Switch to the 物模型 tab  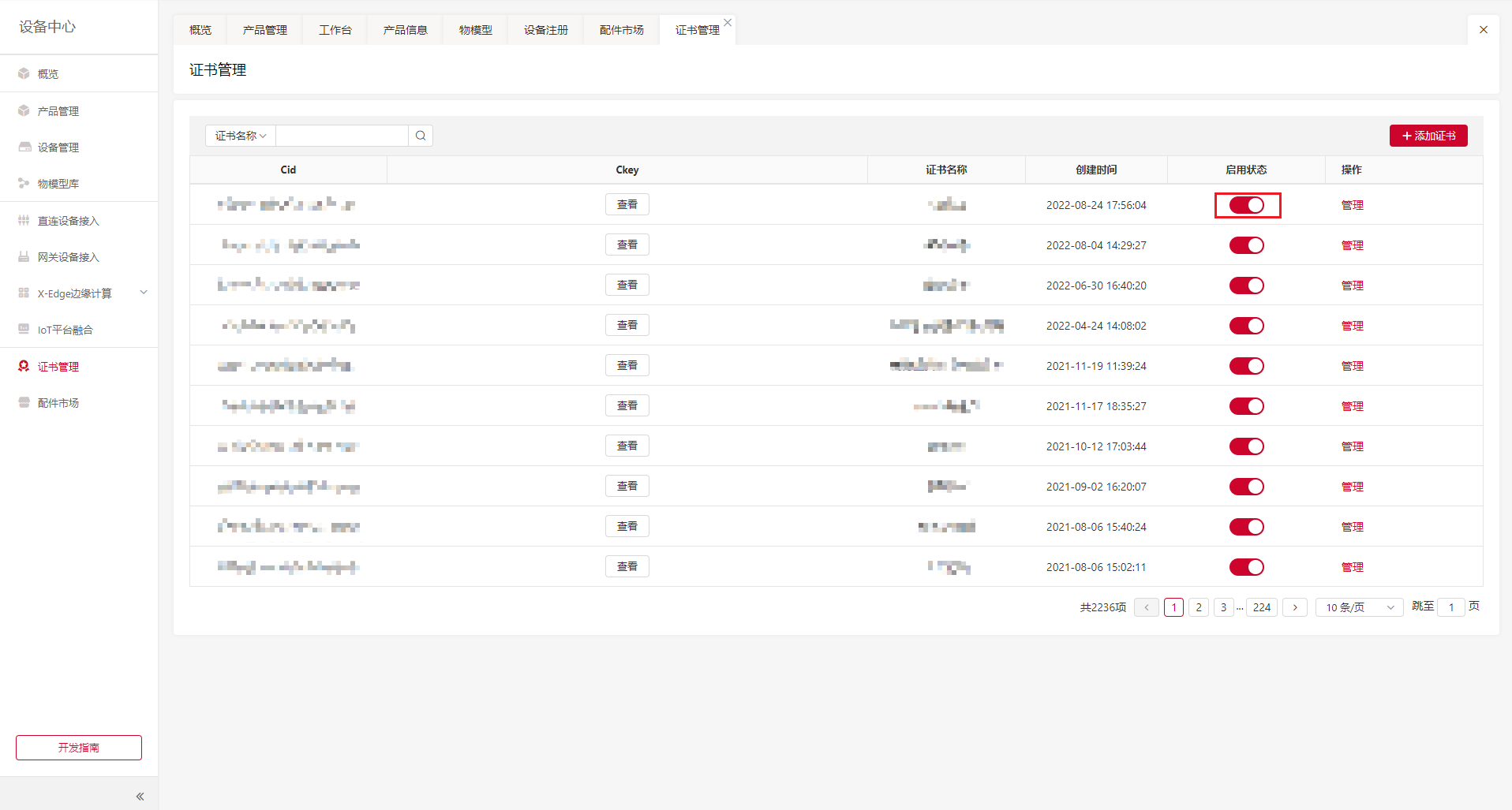click(x=475, y=30)
